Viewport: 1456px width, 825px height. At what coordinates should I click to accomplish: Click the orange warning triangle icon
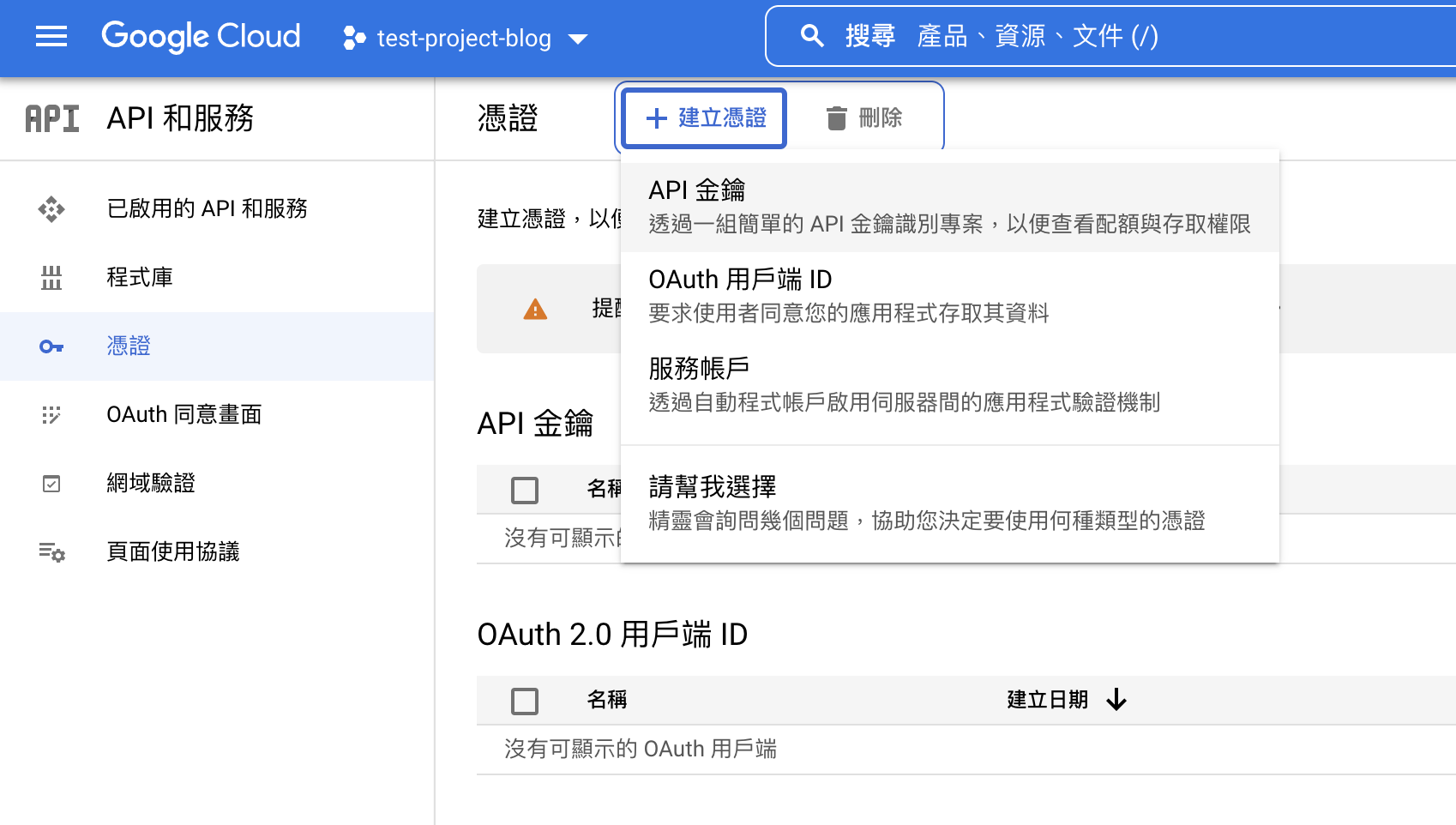[x=535, y=310]
